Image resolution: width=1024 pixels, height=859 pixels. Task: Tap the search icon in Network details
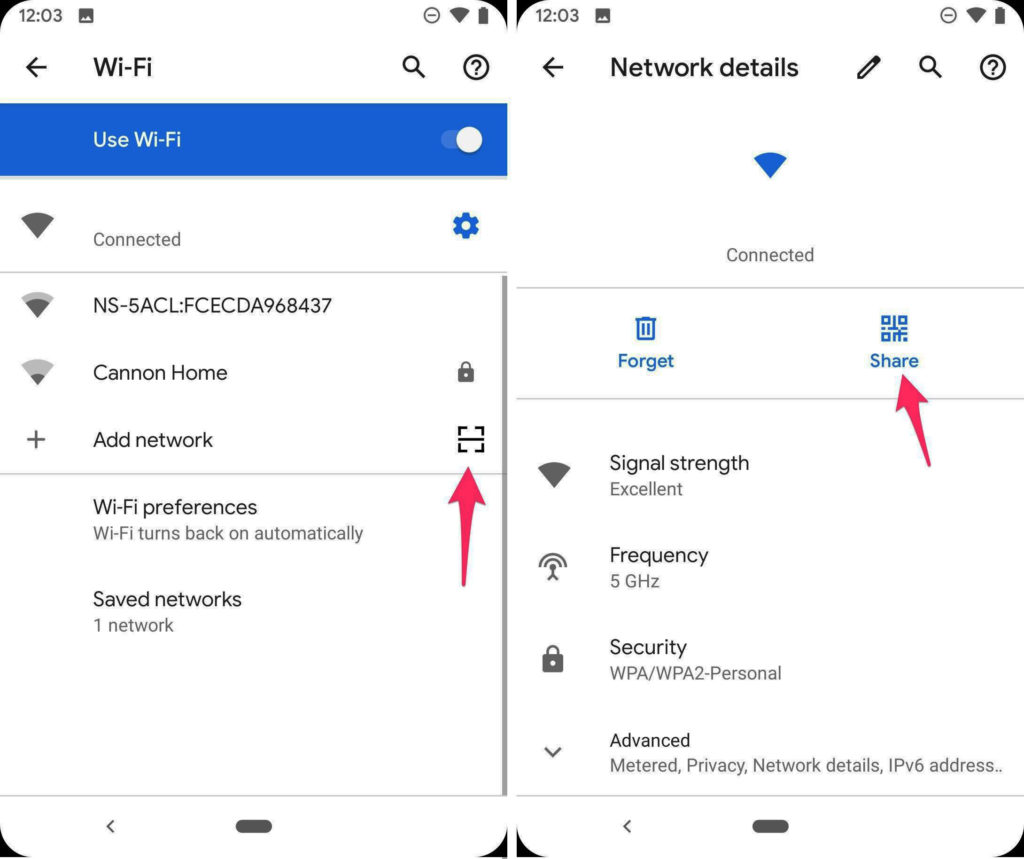point(931,67)
